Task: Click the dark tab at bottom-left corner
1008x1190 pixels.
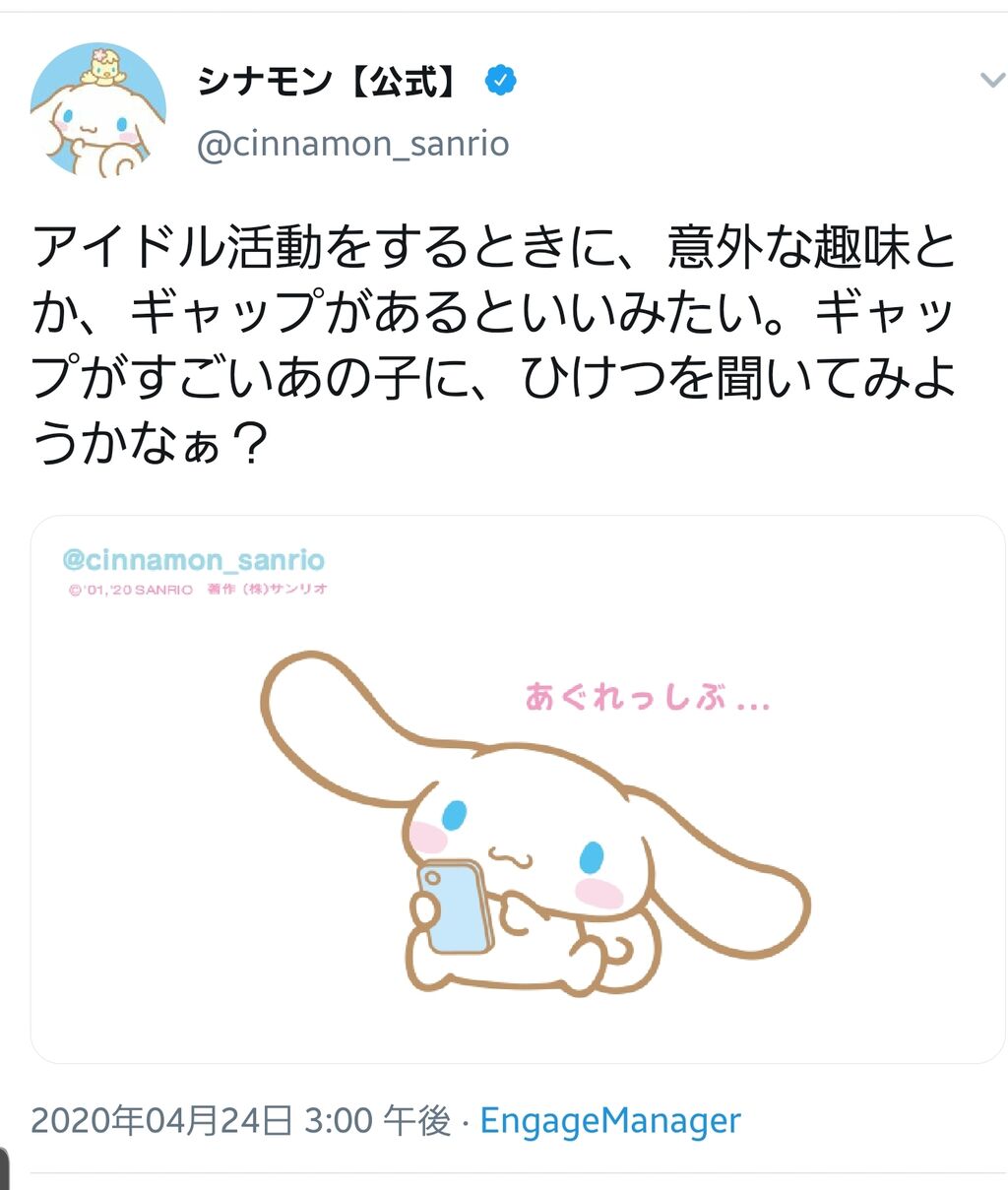Action: pos(4,1168)
